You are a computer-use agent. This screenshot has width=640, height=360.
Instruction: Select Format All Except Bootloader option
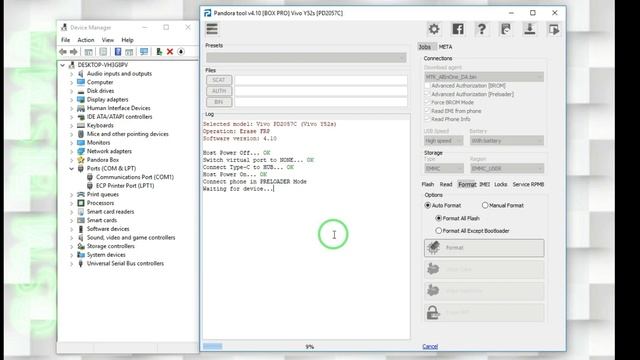(x=438, y=231)
